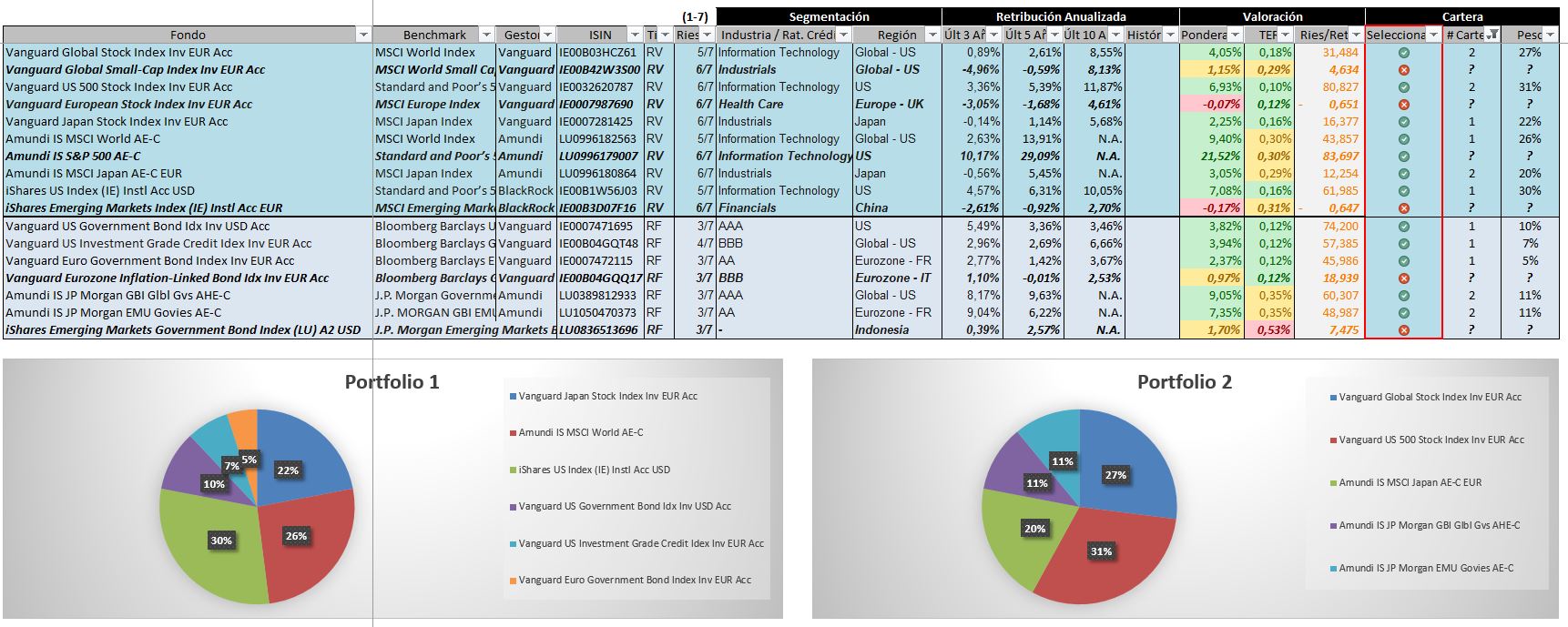This screenshot has height=627, width=1568.
Task: Open the Fondo column filter dropdown
Action: click(363, 35)
